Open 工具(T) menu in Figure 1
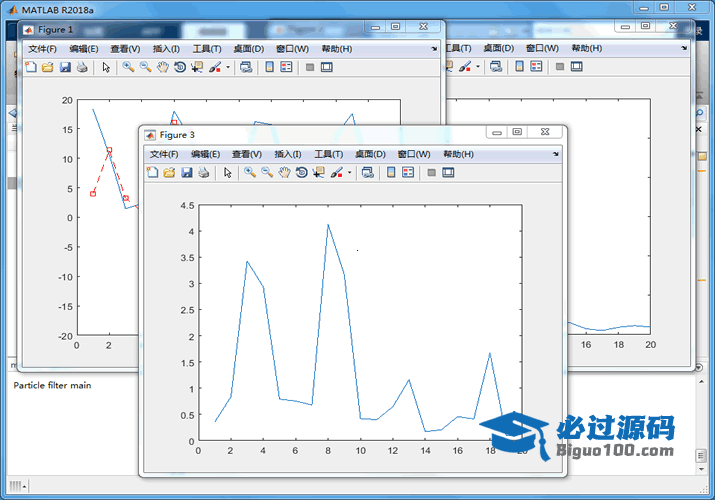 tap(207, 48)
